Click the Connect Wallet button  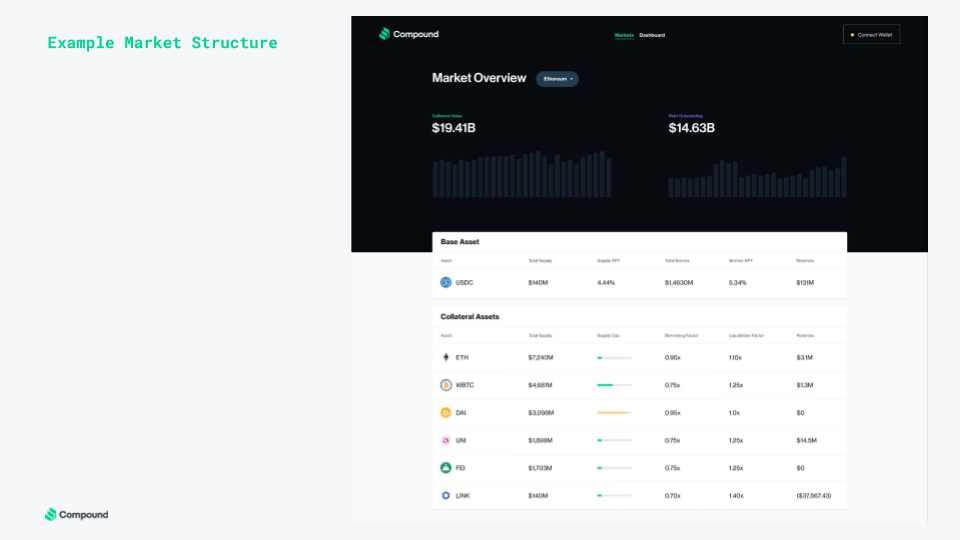(x=871, y=34)
